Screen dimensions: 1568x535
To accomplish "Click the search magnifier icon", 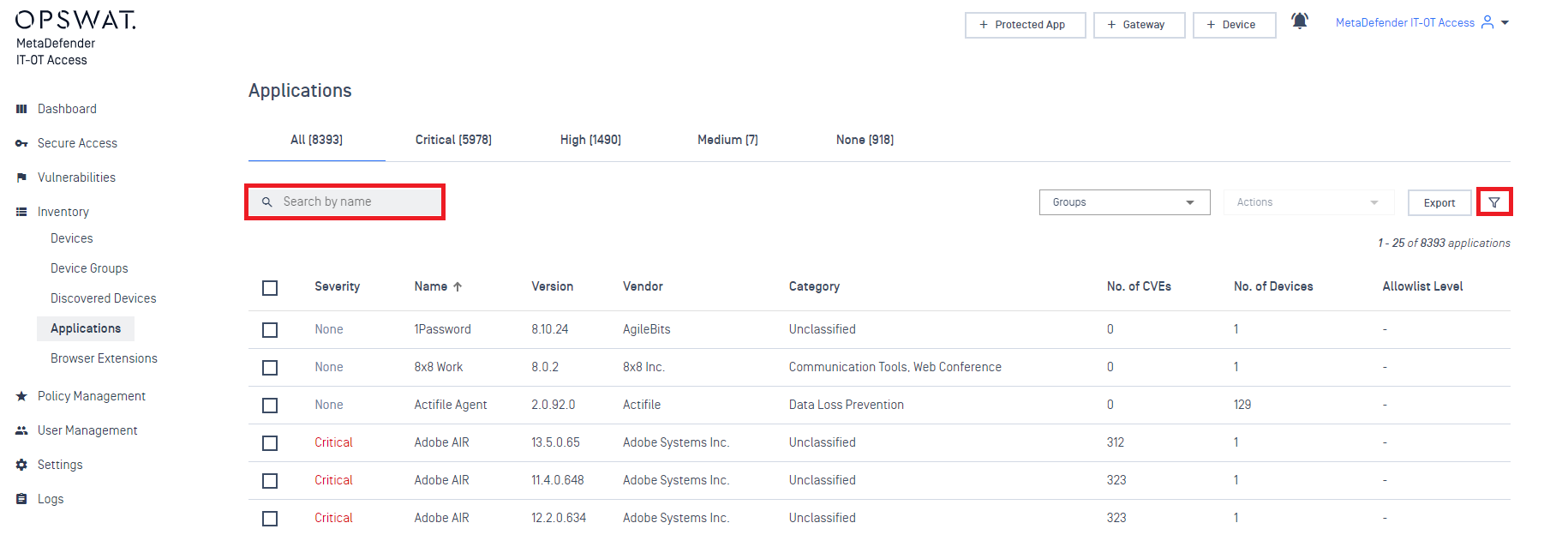I will click(x=267, y=201).
